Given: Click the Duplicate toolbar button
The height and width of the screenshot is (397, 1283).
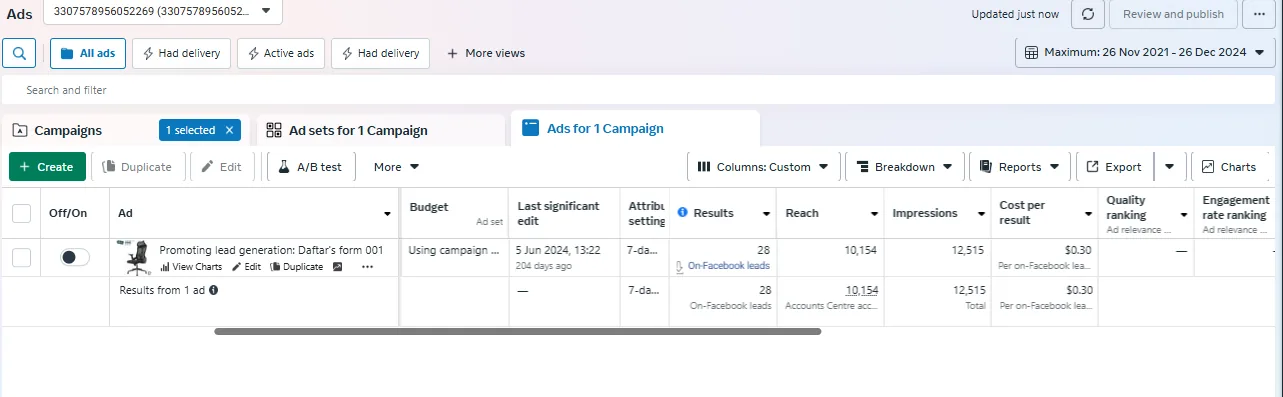Looking at the screenshot, I should [x=137, y=167].
